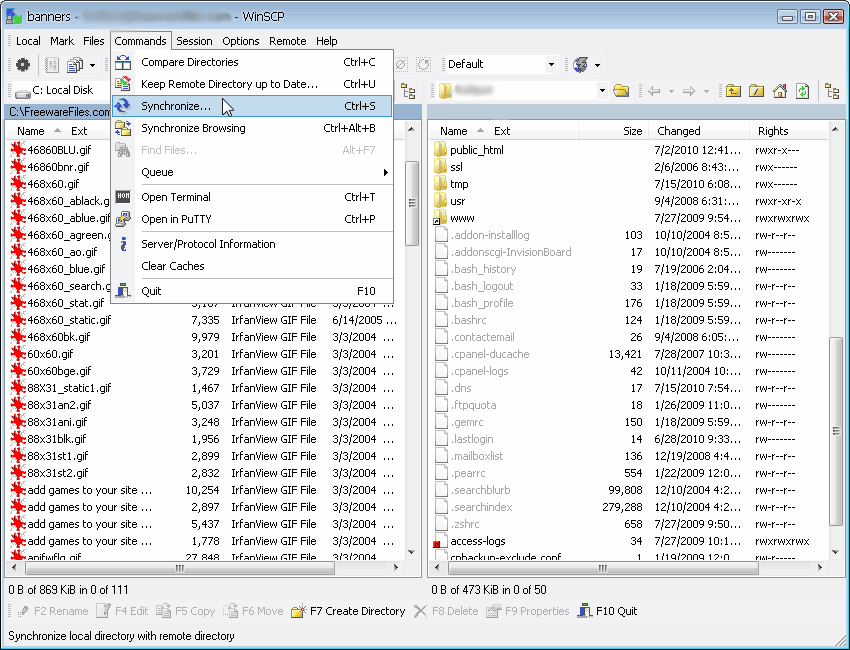Toggle Synchronize Browsing in the menu
Image resolution: width=850 pixels, height=650 pixels.
(x=253, y=128)
